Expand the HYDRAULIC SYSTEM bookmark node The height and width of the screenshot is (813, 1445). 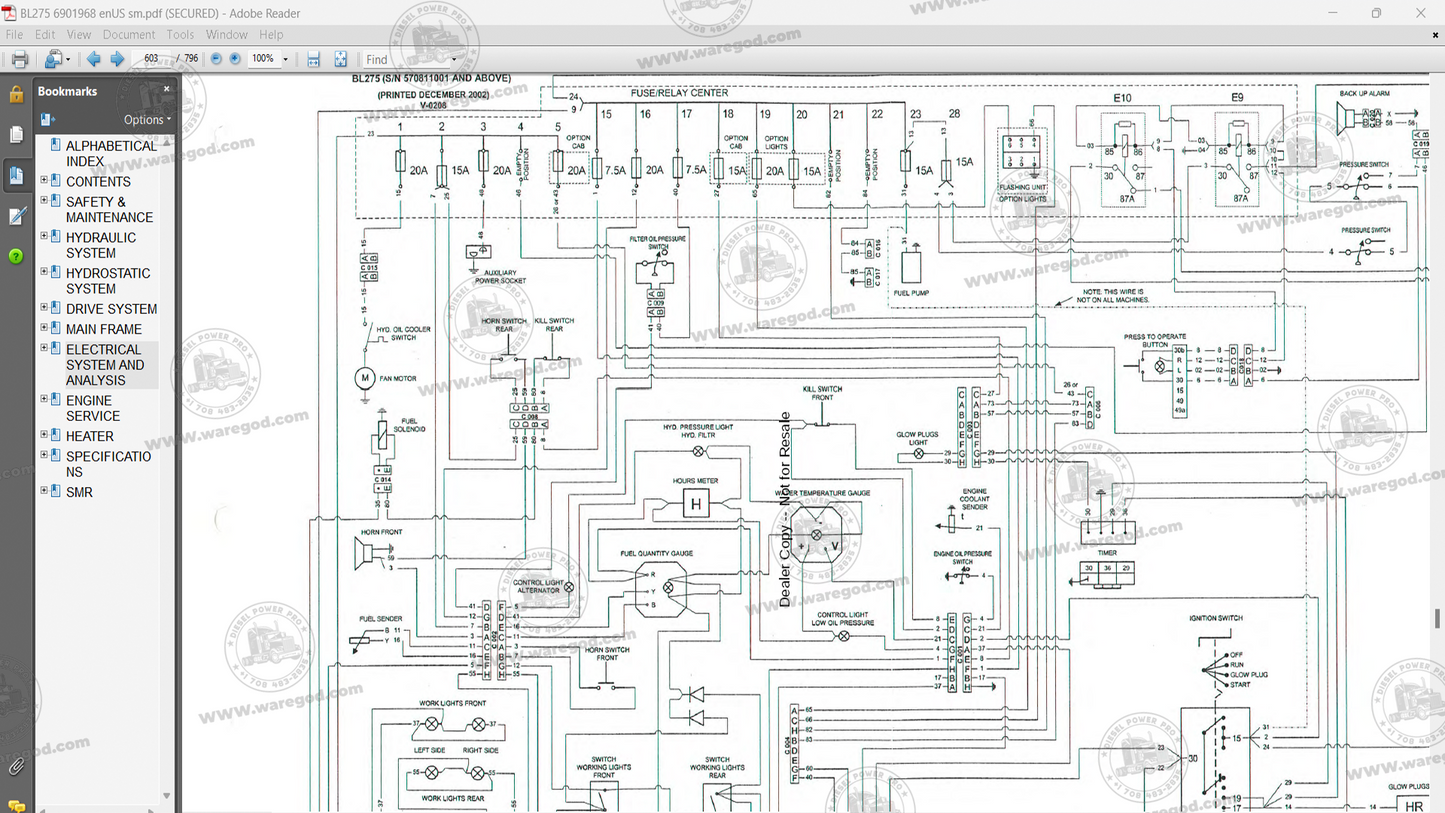[x=44, y=237]
